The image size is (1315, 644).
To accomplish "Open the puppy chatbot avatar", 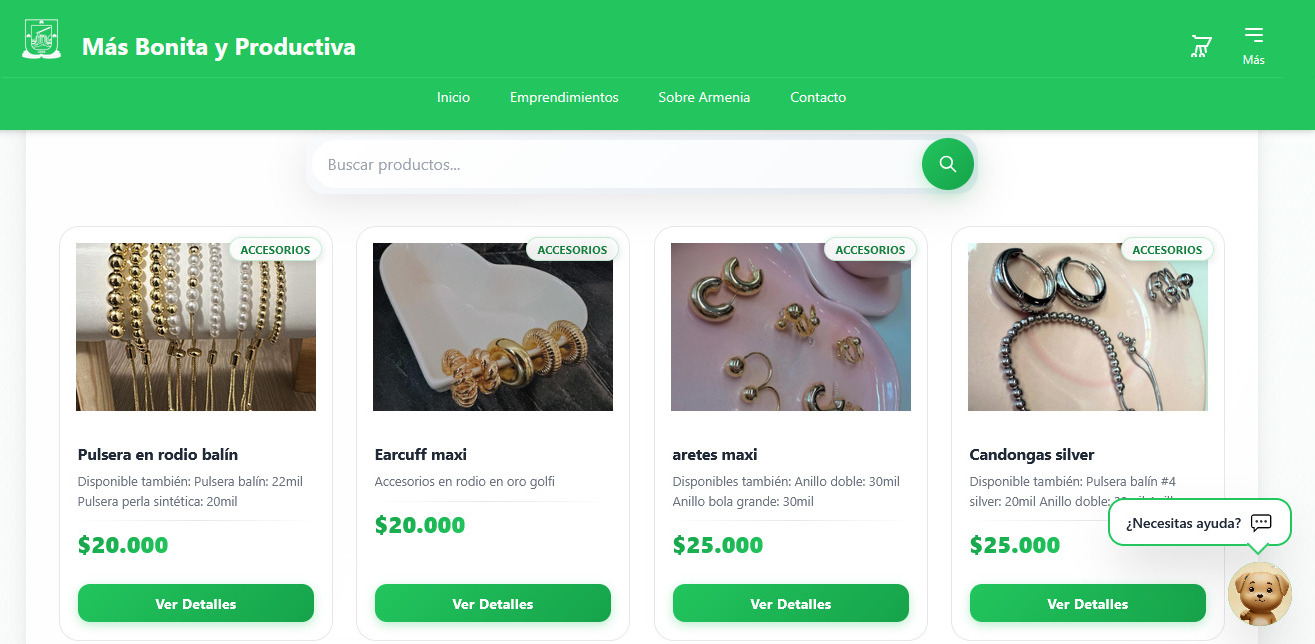I will tap(1260, 593).
